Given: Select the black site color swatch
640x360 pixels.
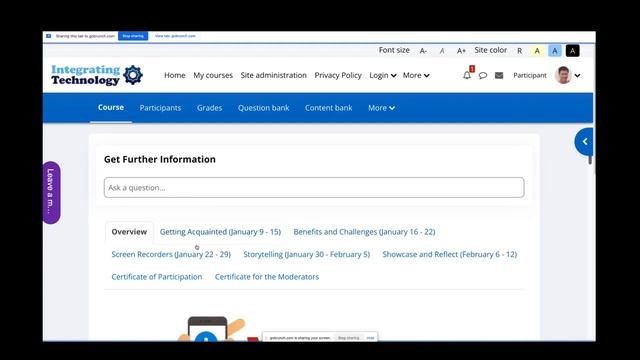Looking at the screenshot, I should (572, 51).
